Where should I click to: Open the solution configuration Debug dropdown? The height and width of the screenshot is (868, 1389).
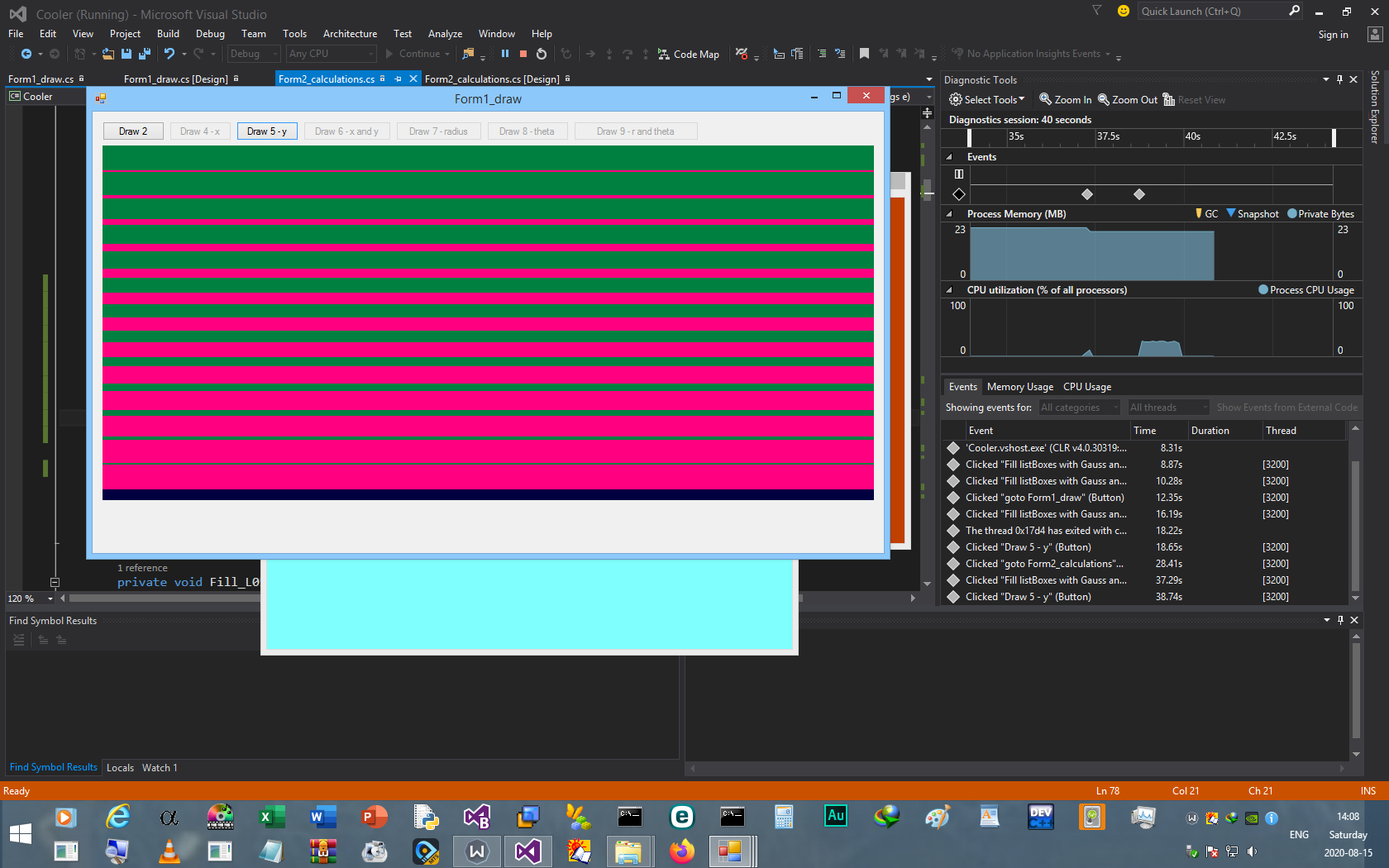pyautogui.click(x=254, y=54)
